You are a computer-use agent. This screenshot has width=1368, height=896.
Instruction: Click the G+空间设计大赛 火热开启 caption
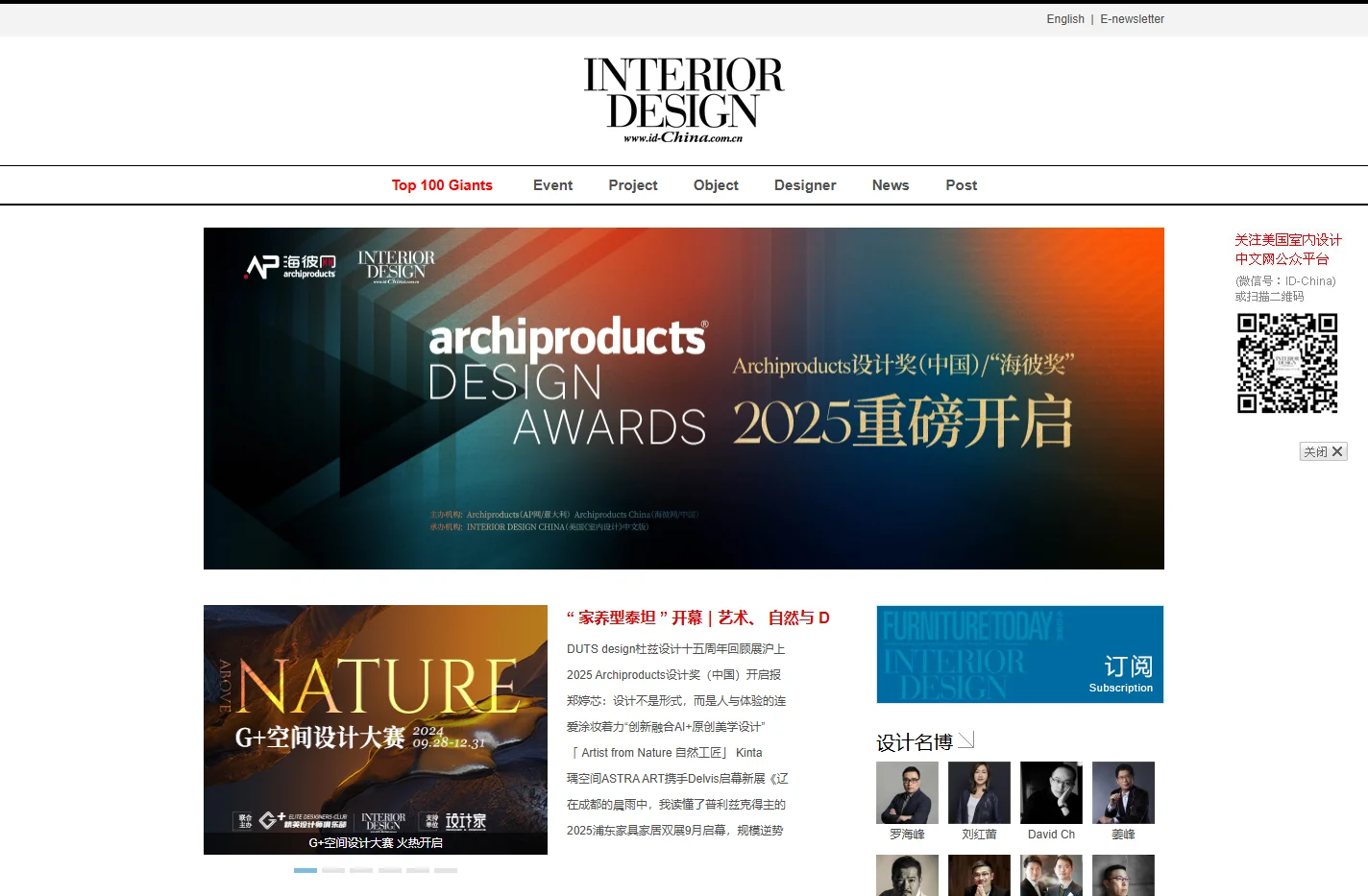[x=376, y=843]
